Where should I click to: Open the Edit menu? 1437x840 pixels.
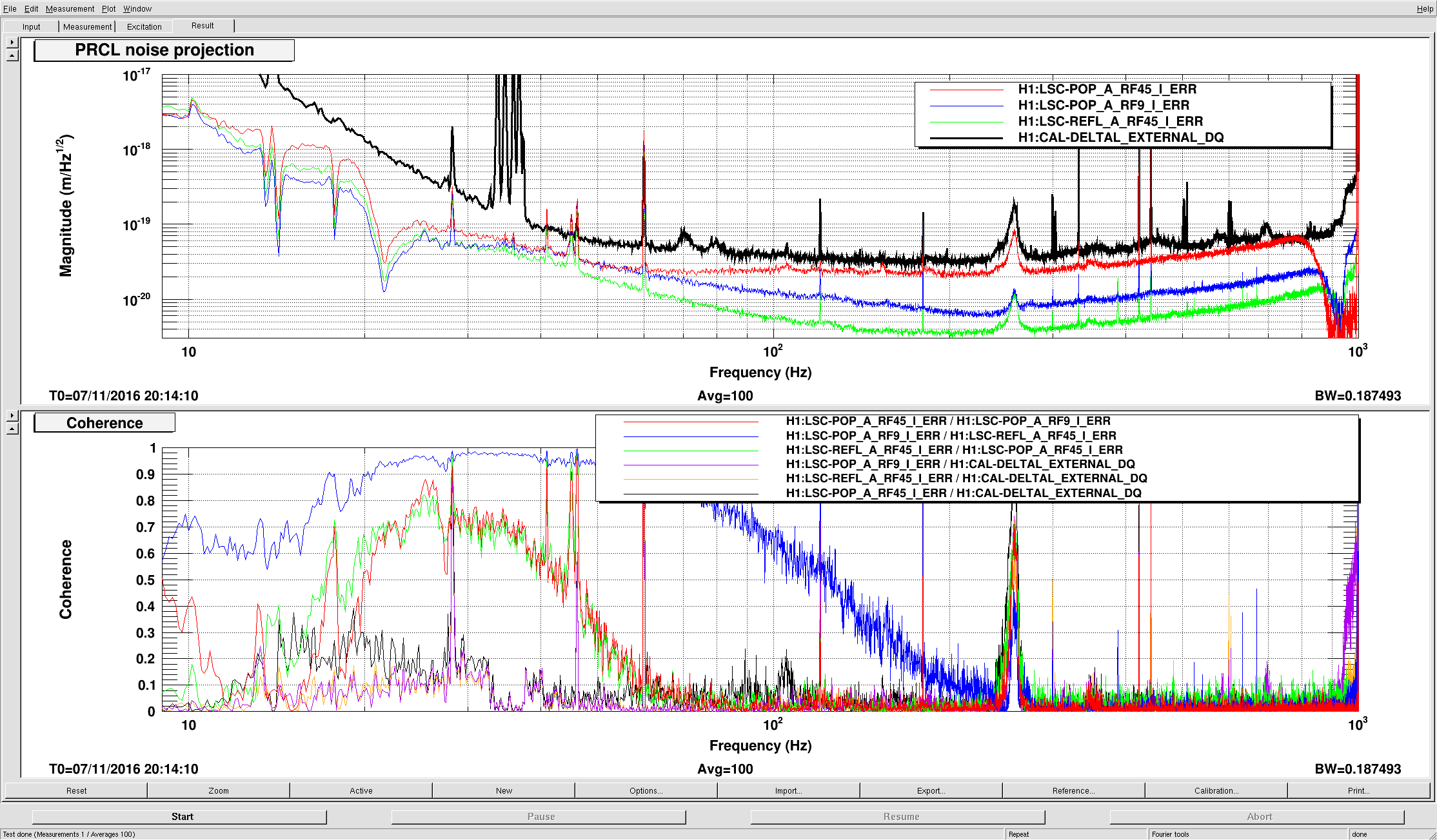(x=31, y=8)
